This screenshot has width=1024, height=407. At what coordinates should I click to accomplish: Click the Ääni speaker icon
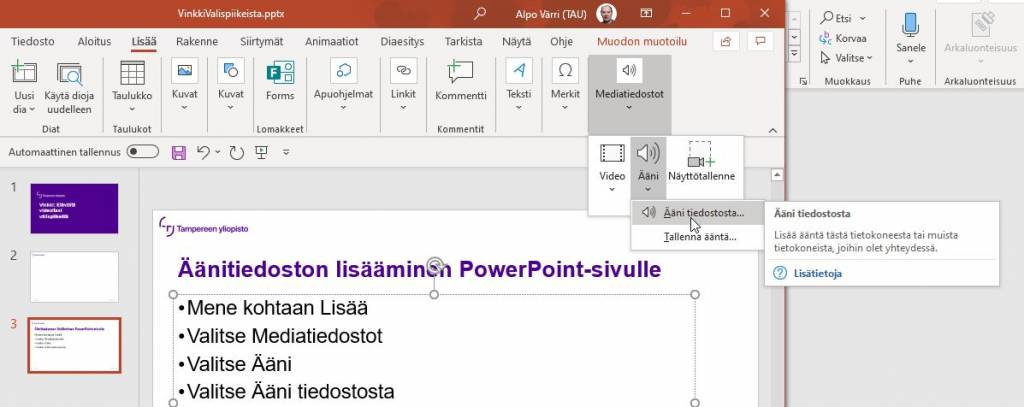[x=648, y=154]
